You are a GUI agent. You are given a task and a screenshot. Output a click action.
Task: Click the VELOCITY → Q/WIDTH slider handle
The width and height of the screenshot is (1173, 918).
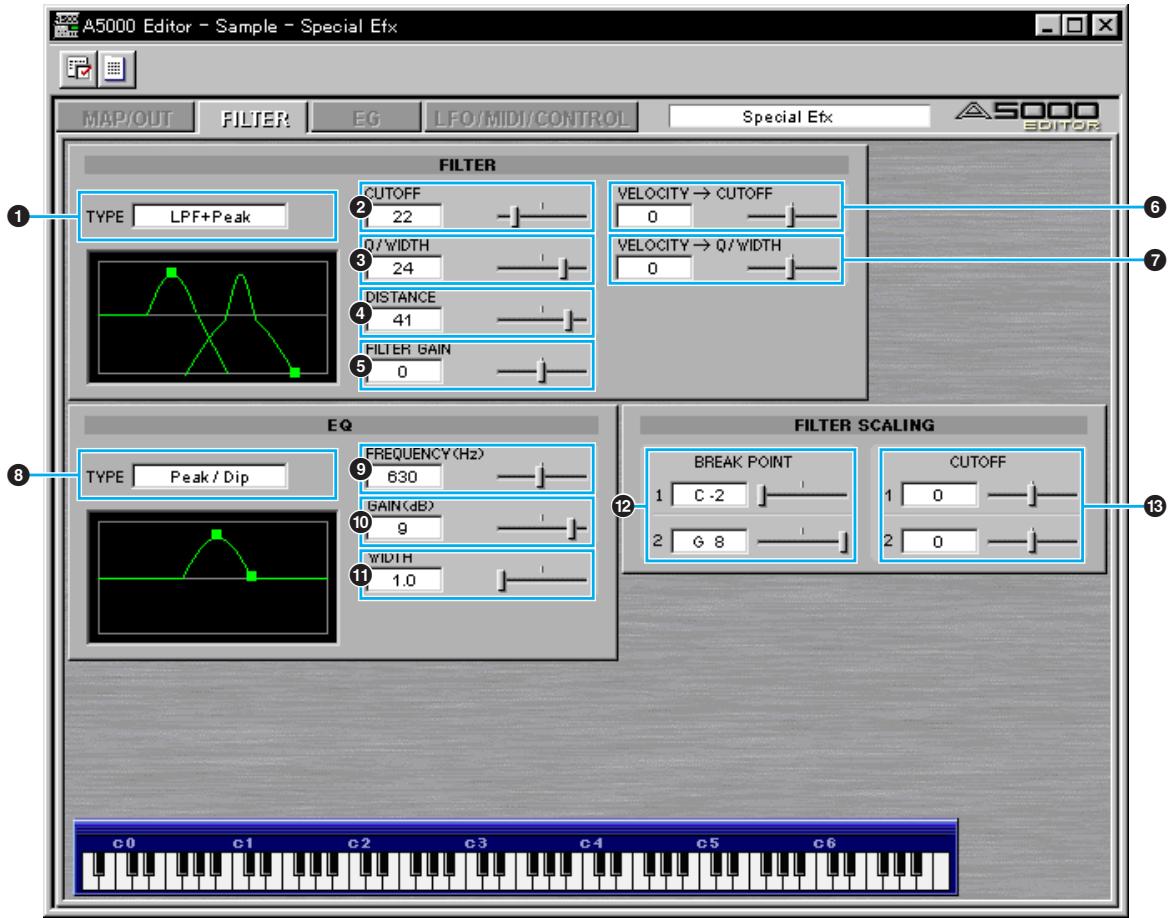click(x=790, y=269)
